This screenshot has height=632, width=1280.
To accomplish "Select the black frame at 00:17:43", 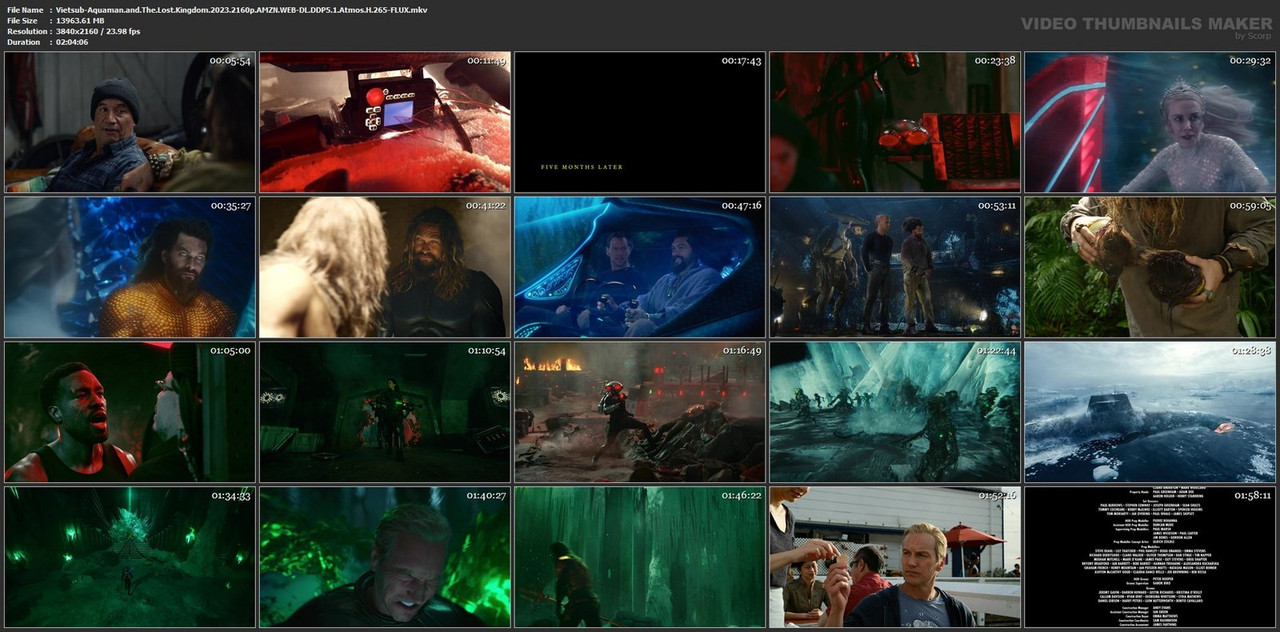I will 640,122.
